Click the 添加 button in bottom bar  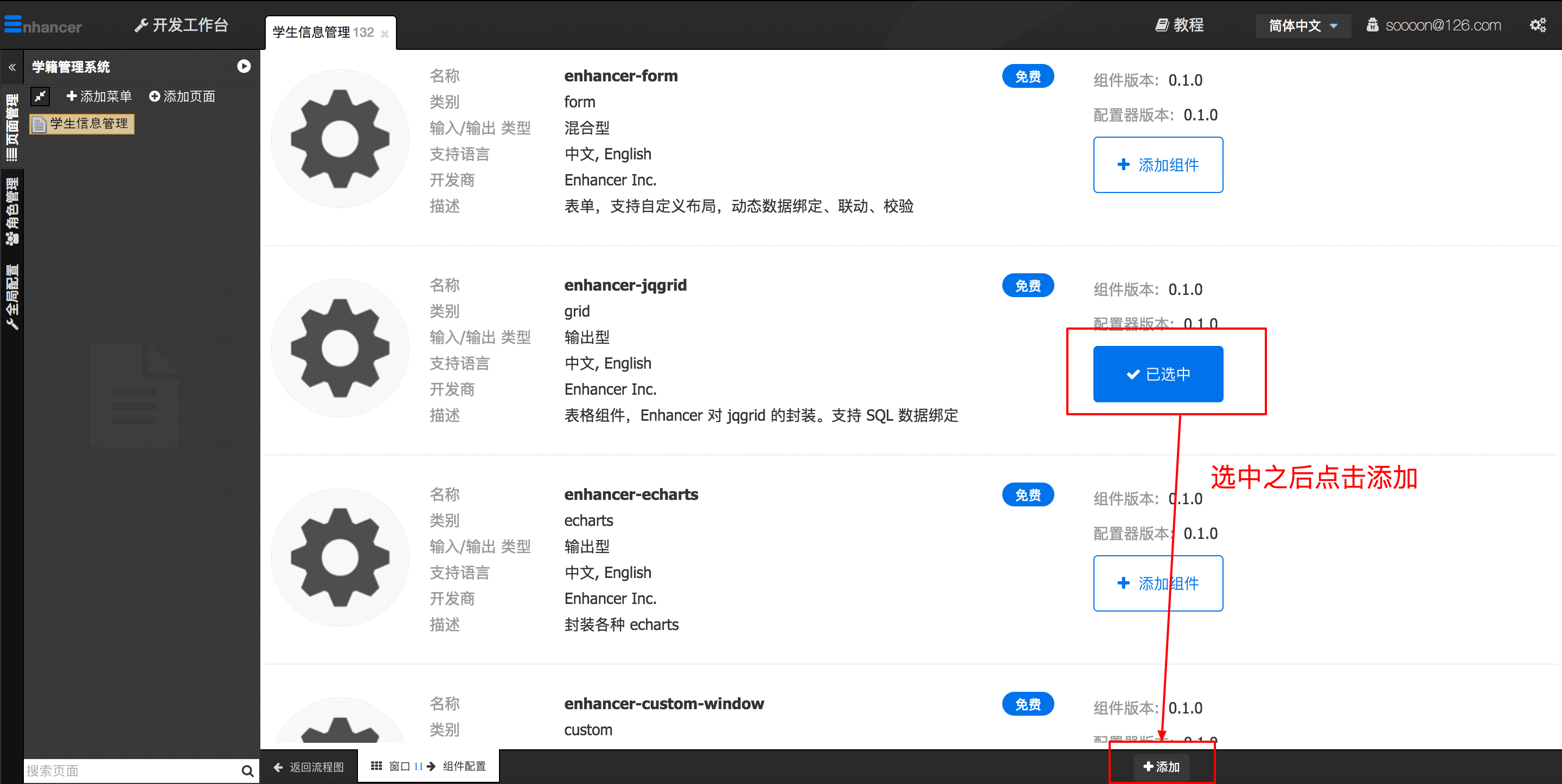pos(1161,767)
